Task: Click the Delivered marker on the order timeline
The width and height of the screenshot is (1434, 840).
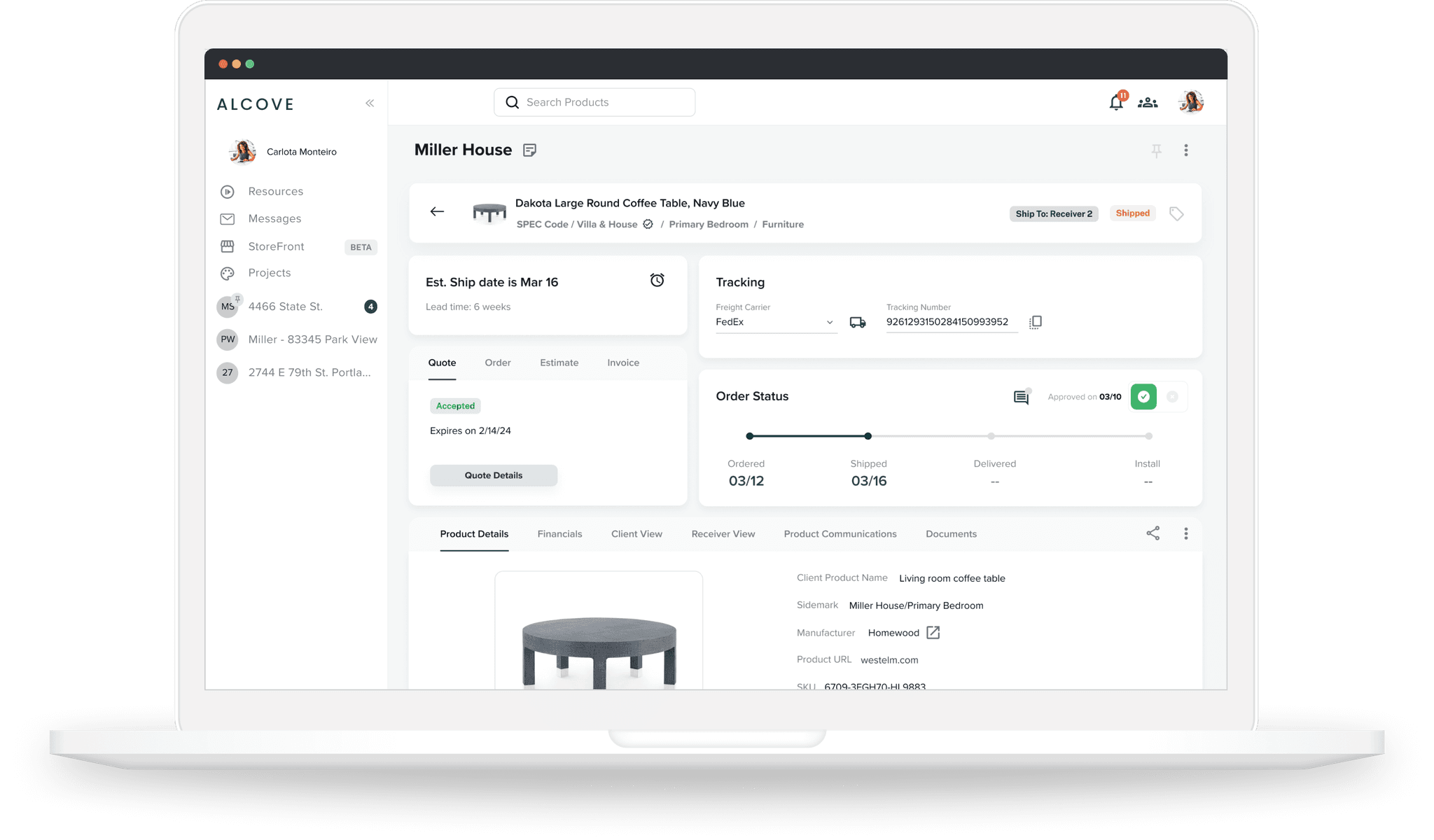Action: coord(991,436)
